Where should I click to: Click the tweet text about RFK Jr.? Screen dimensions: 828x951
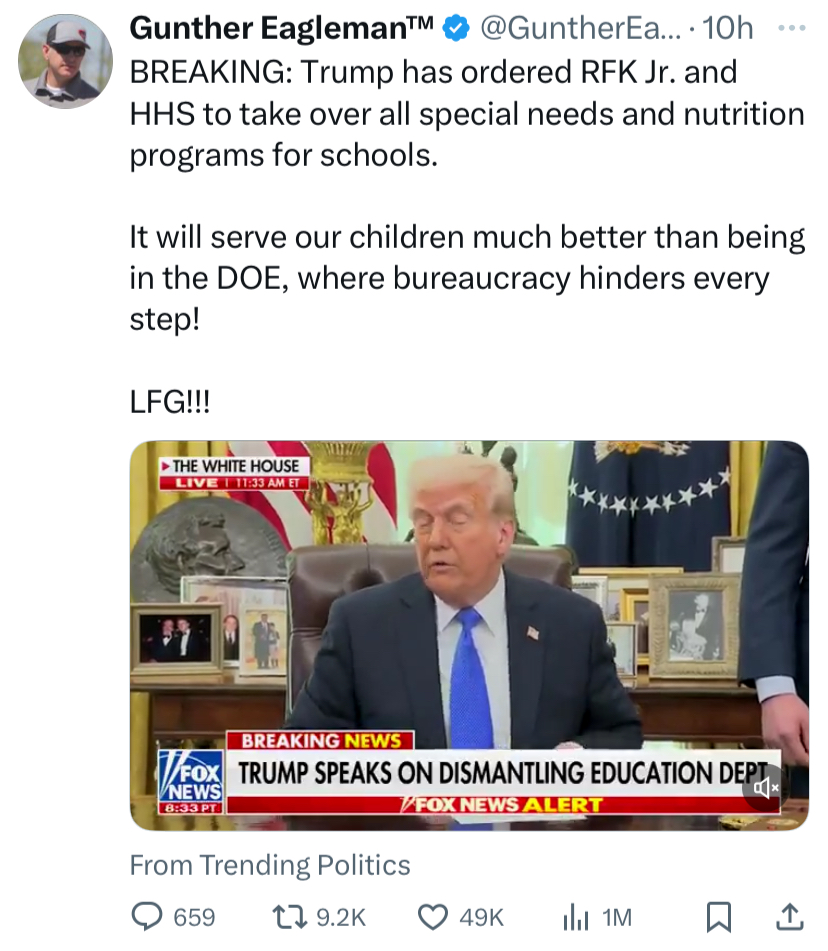(467, 114)
